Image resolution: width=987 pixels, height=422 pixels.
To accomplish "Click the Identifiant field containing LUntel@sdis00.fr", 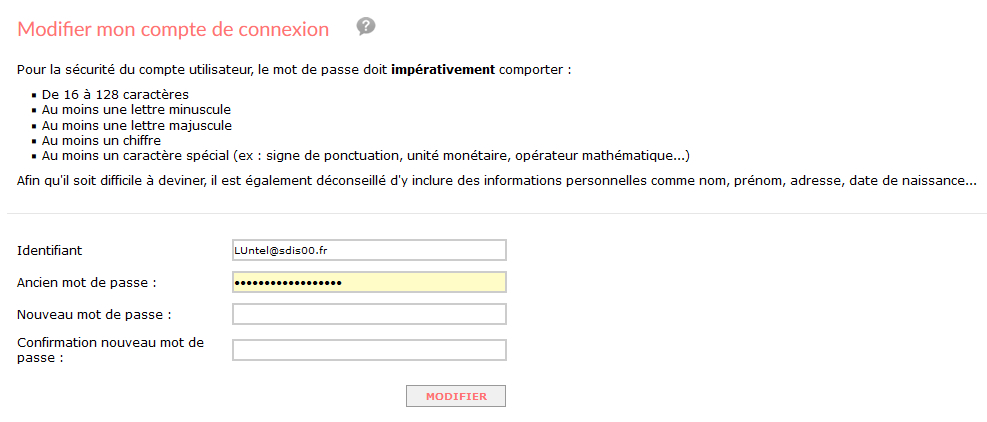I will click(369, 250).
